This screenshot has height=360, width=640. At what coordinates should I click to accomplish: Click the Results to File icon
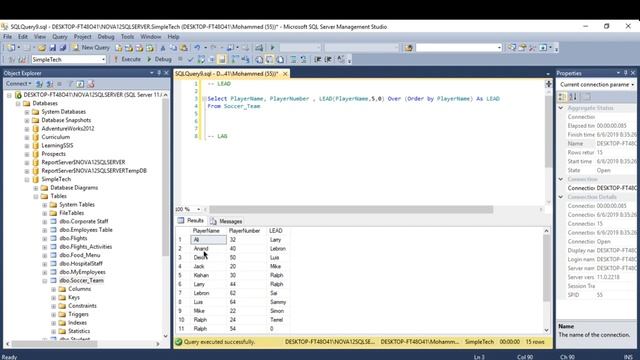click(x=280, y=60)
